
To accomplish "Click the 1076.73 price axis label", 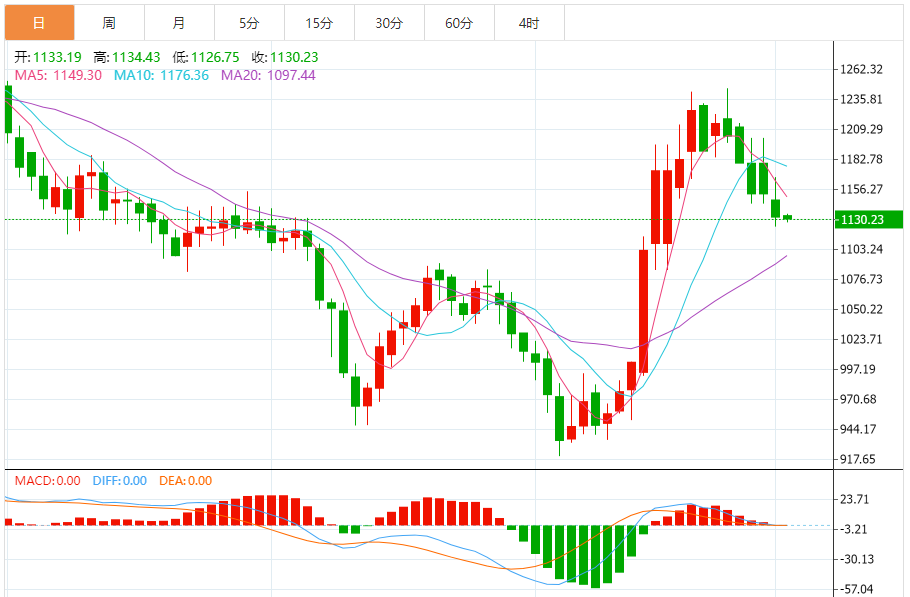I will coord(861,279).
